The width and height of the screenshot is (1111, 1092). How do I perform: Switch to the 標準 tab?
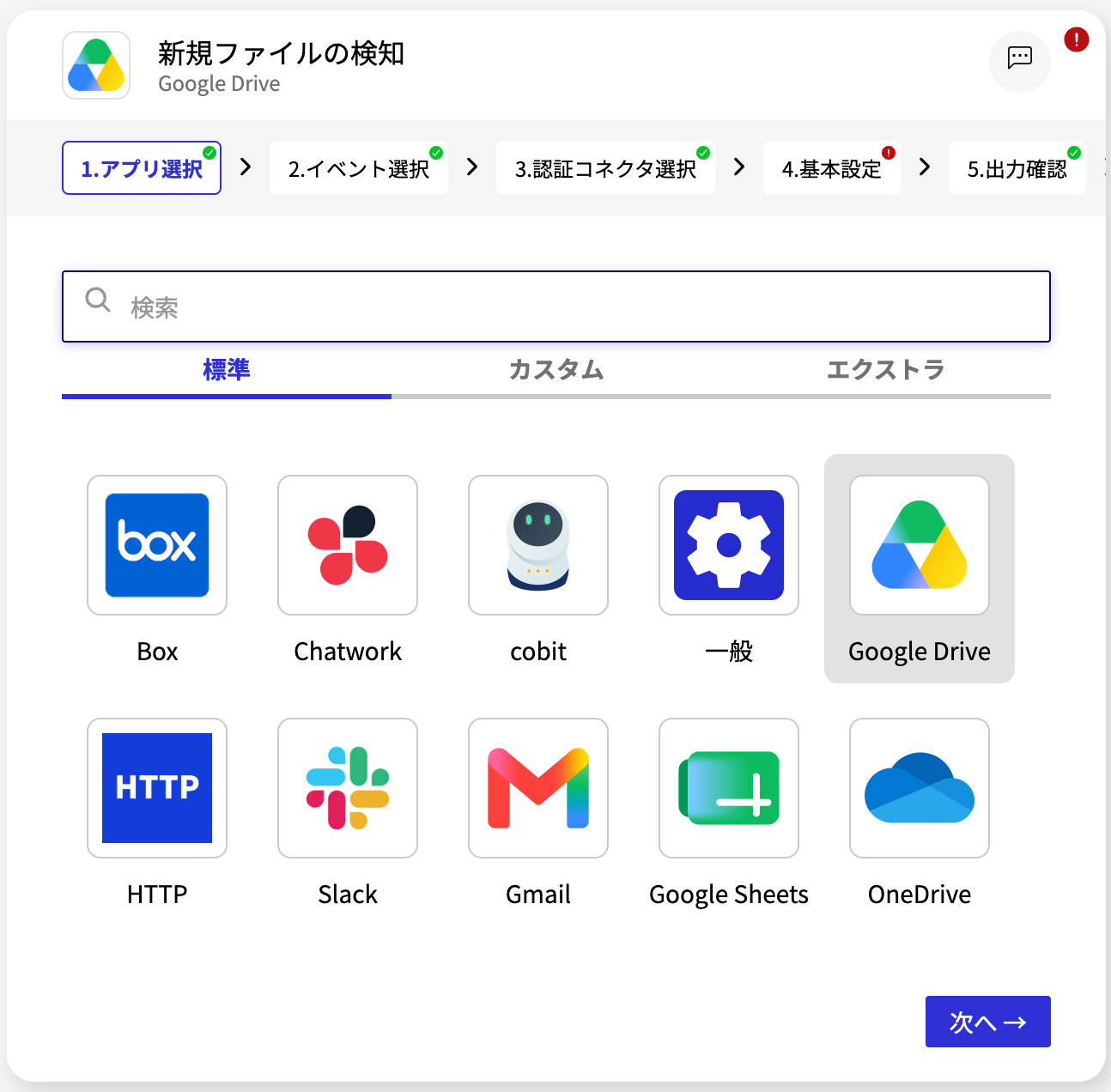pyautogui.click(x=227, y=371)
